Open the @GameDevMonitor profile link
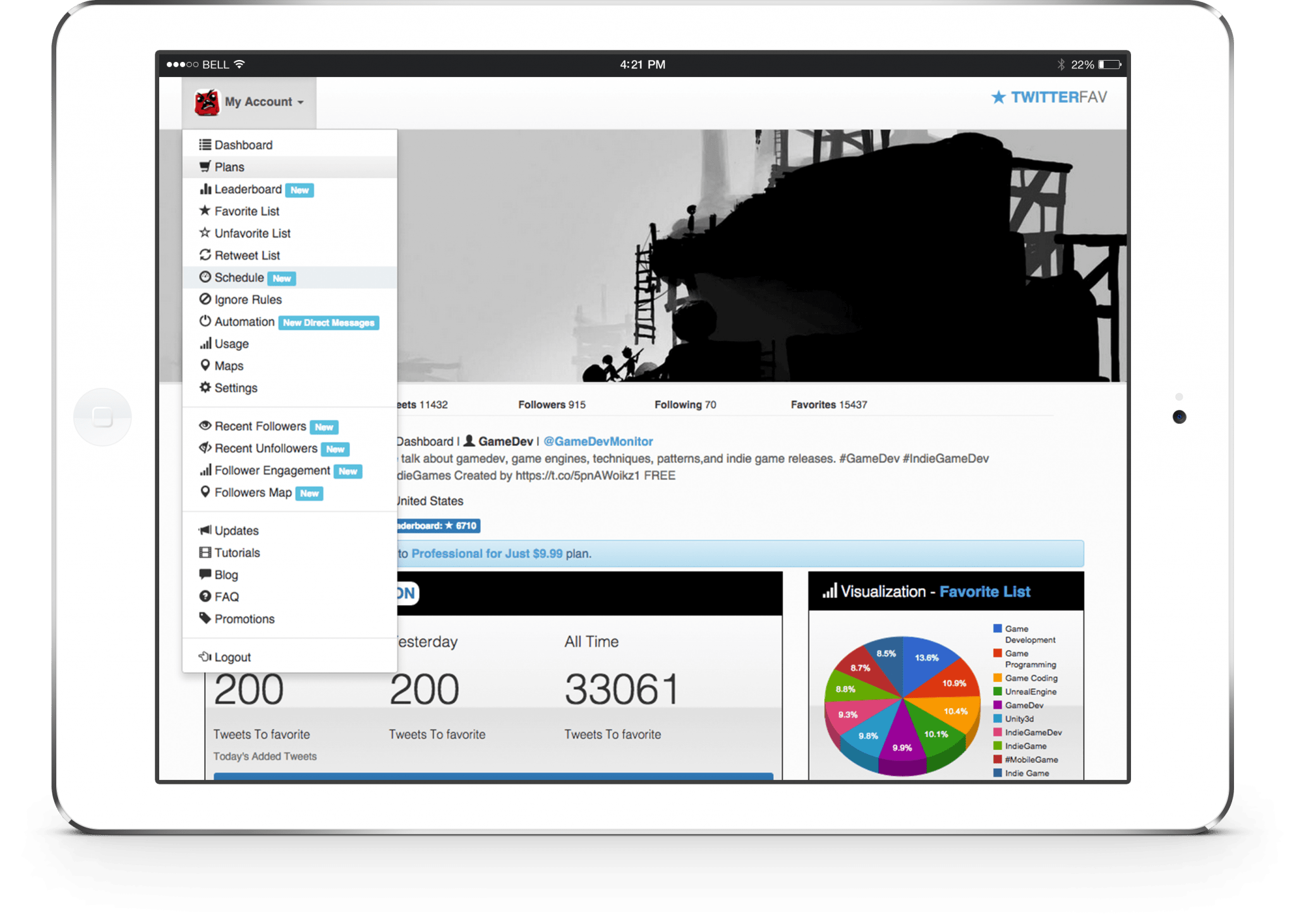Image resolution: width=1294 pixels, height=924 pixels. [x=598, y=441]
